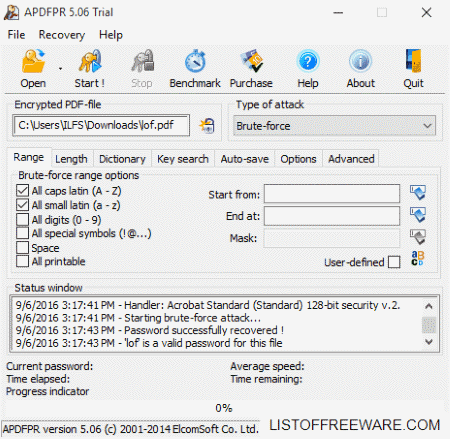
Task: Select the Range tab
Action: (29, 157)
